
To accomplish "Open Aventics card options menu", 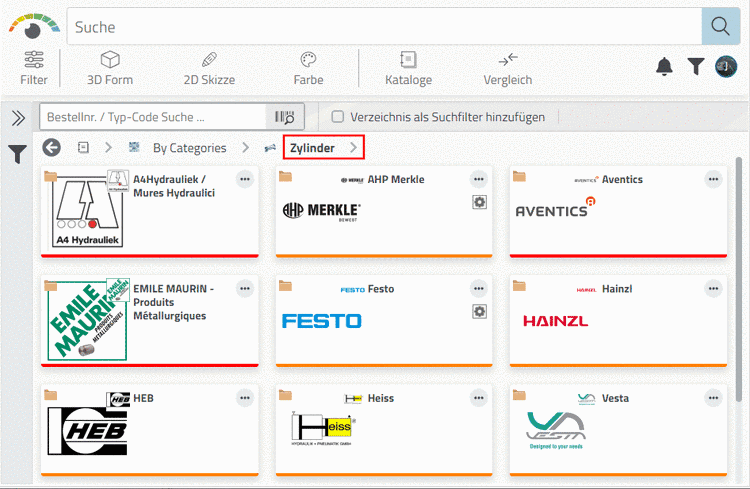I will (714, 179).
